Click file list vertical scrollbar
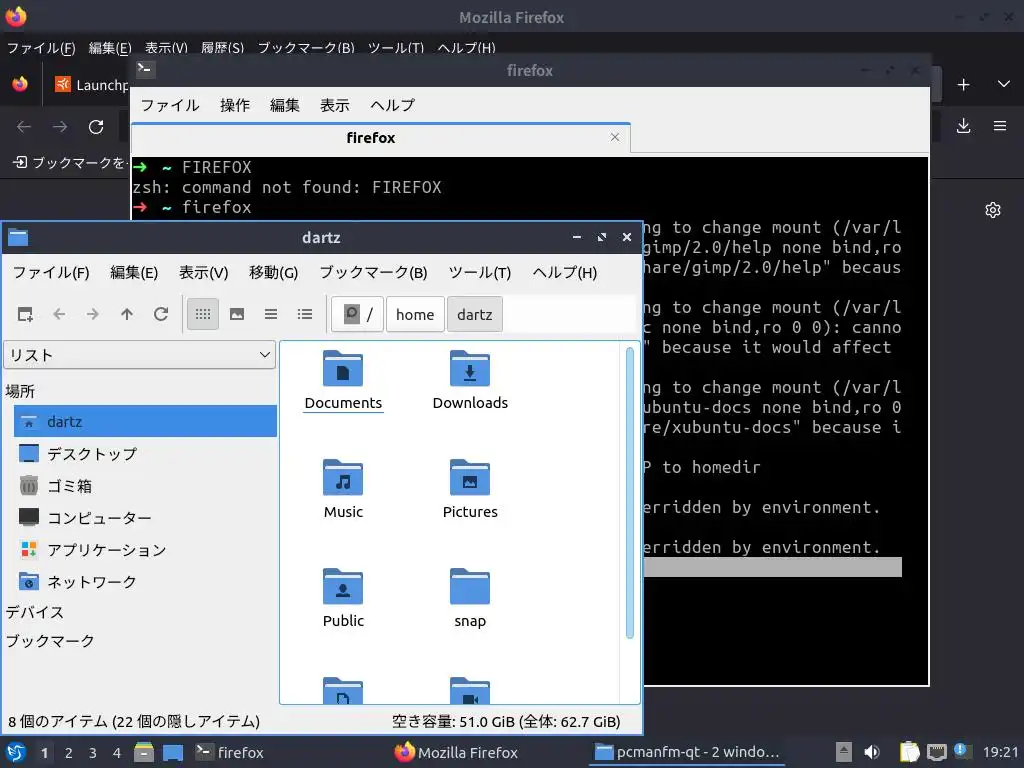This screenshot has height=768, width=1024. [630, 493]
